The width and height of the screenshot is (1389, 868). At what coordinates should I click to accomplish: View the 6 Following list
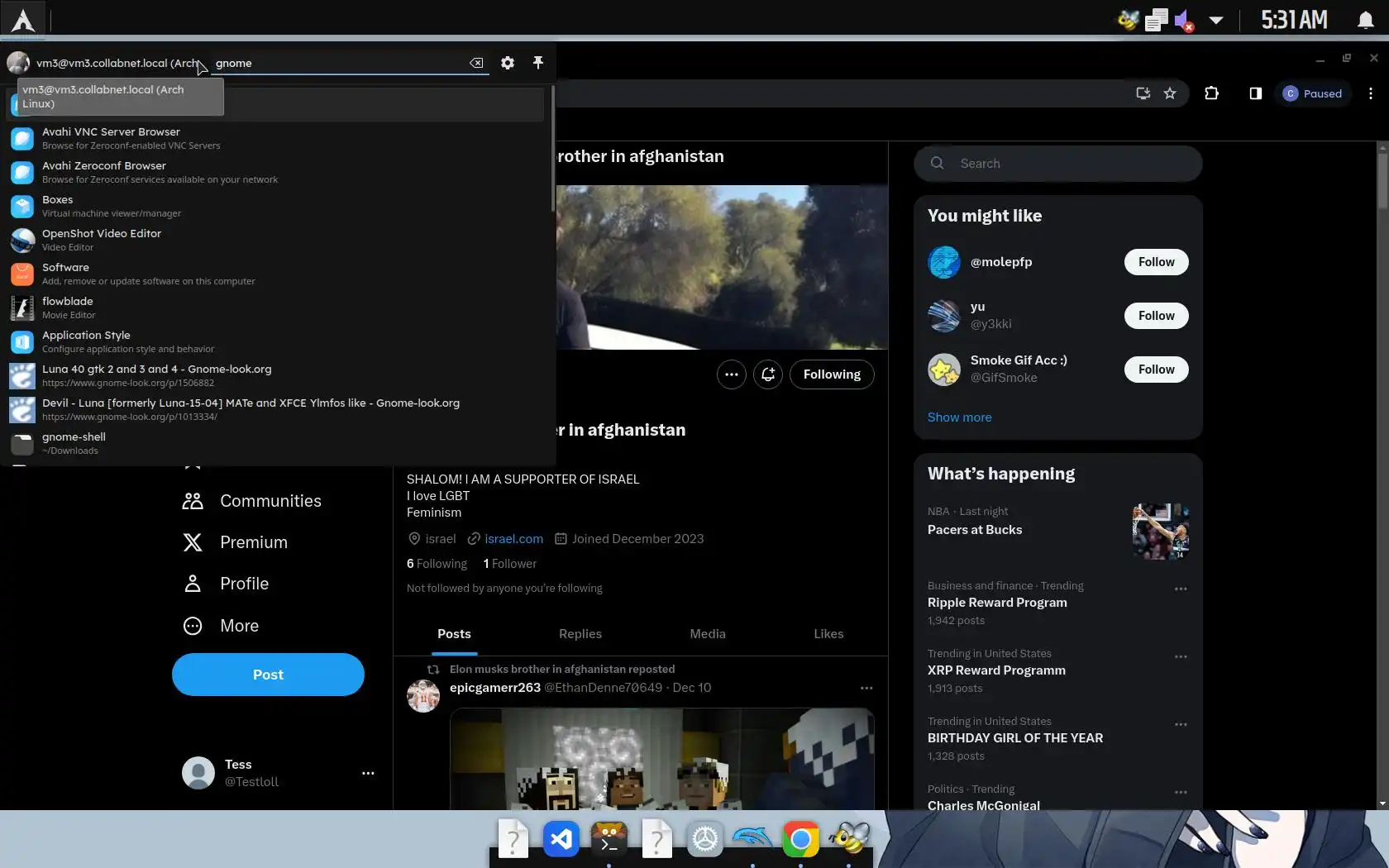point(437,564)
